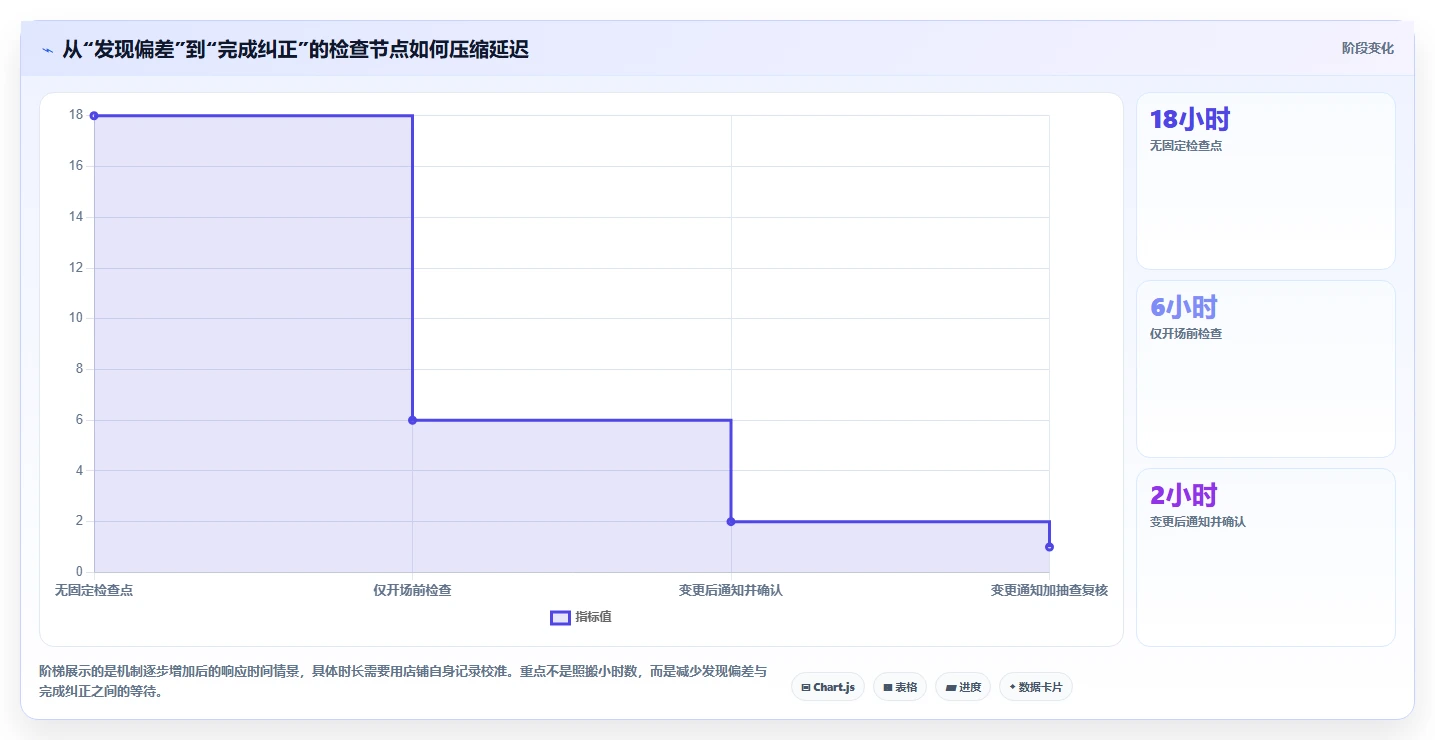Select the 进度 chip
The height and width of the screenshot is (740, 1435).
click(x=963, y=687)
